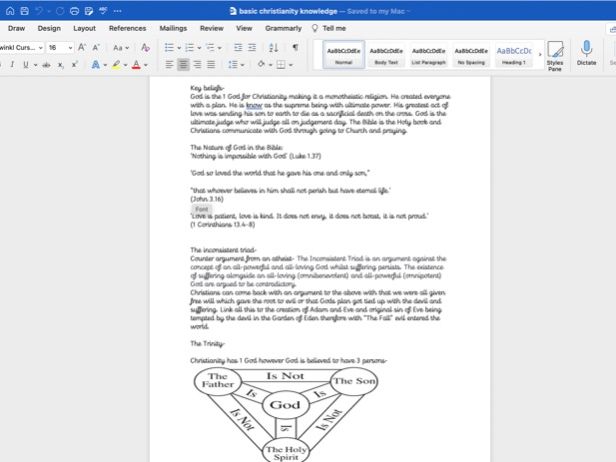
Task: Clear all formatting with the eraser A icon
Action: 145,48
